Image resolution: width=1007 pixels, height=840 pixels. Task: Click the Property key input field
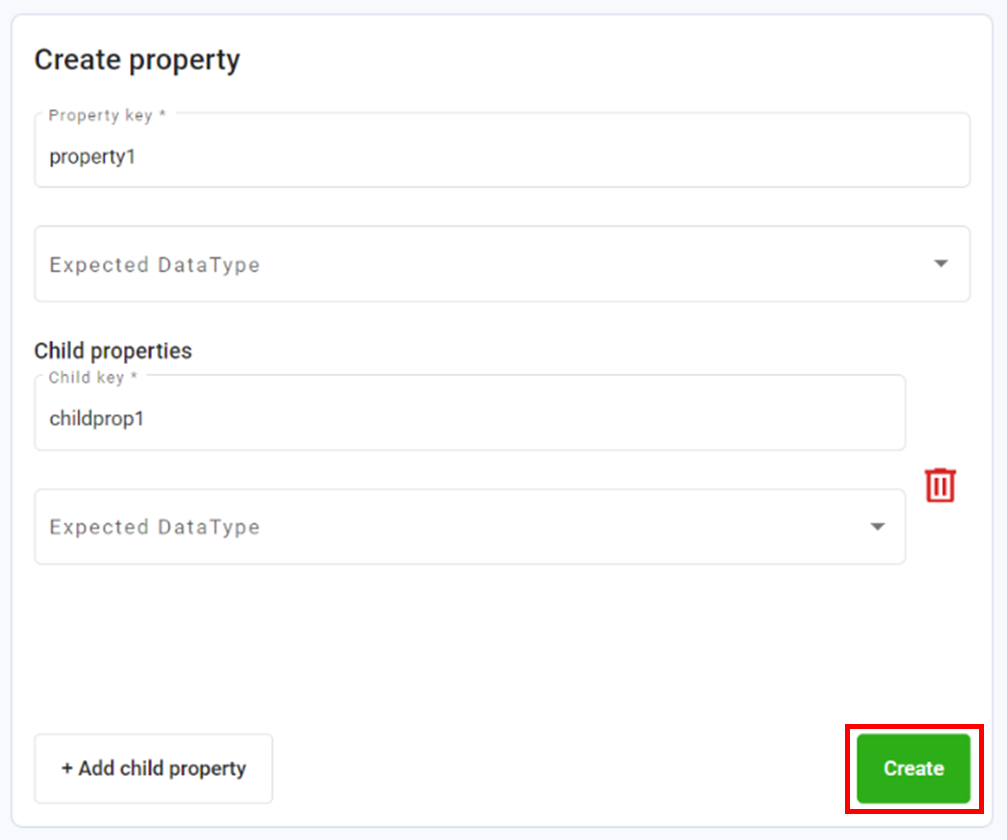tap(502, 156)
